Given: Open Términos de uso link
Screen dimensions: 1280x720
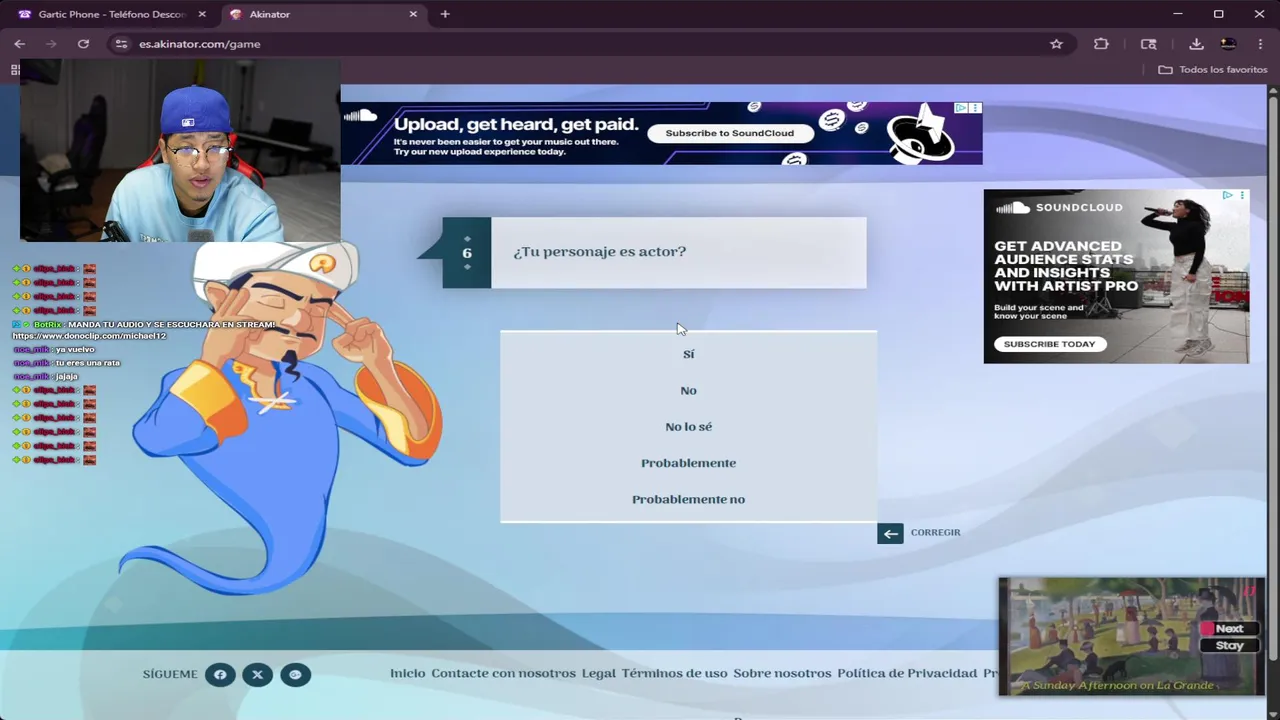Looking at the screenshot, I should 674,673.
